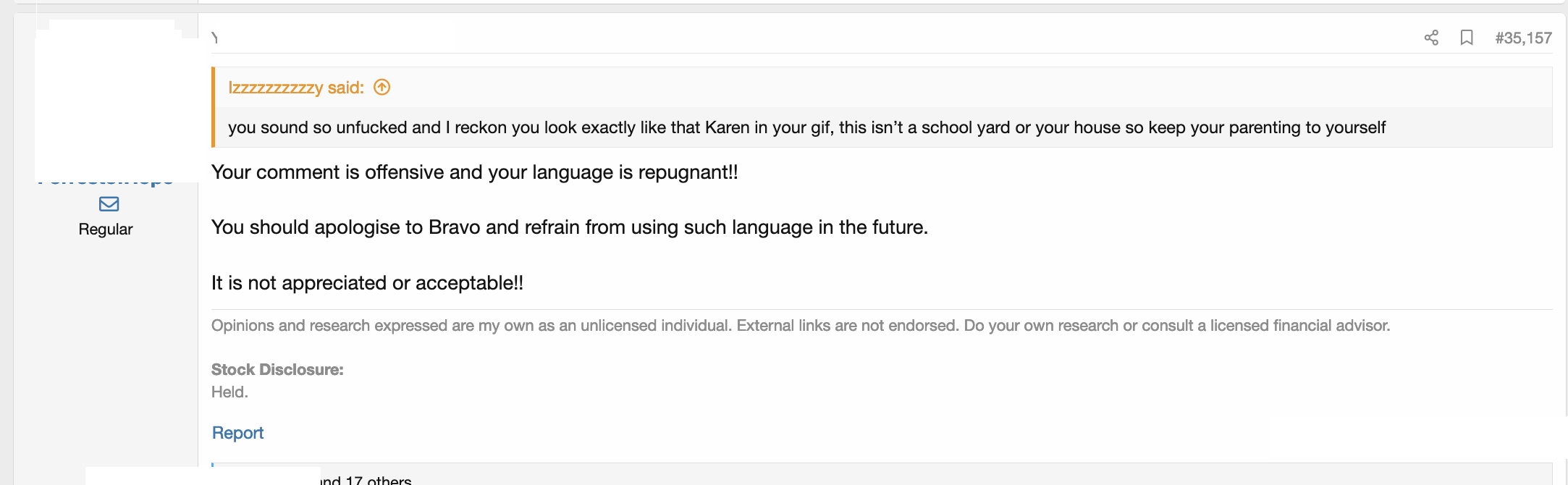
Task: Report this post via the Report link
Action: tap(237, 433)
